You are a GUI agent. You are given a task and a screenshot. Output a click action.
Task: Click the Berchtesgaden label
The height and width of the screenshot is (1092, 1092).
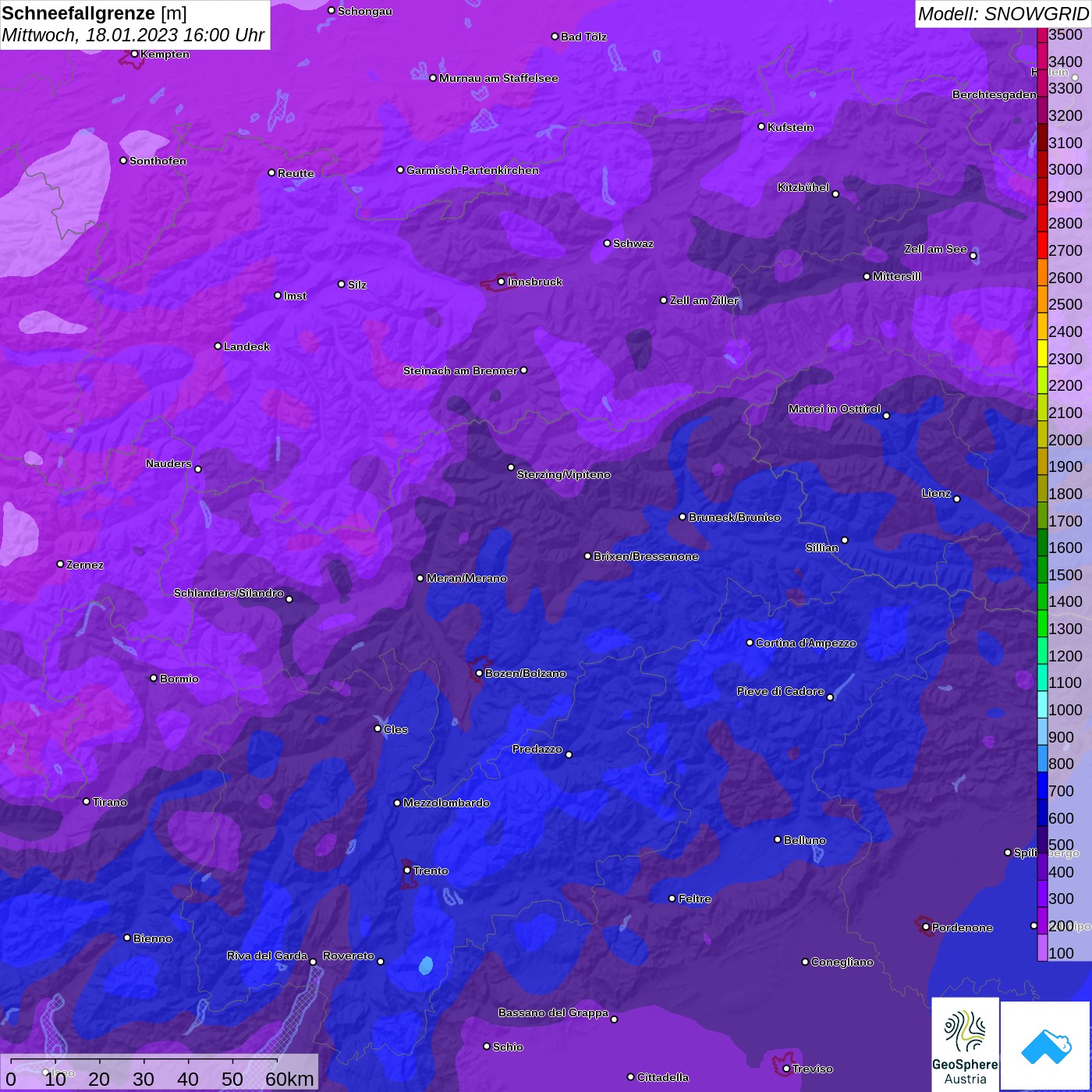[x=994, y=94]
